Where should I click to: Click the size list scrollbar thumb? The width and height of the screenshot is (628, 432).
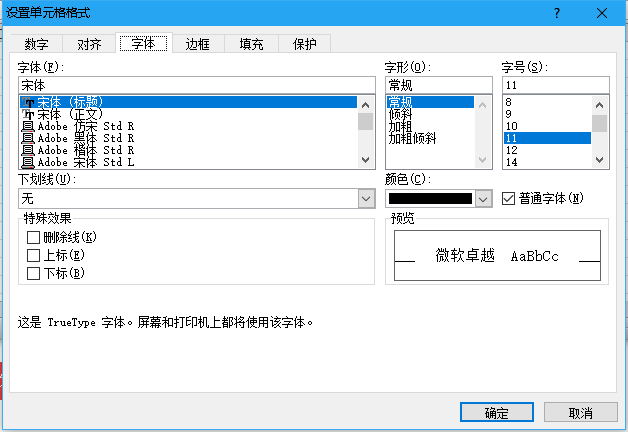tap(600, 123)
